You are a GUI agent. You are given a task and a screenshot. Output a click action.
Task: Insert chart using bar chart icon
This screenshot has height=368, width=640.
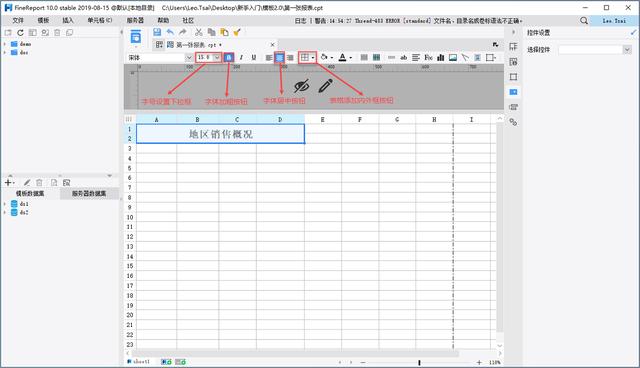(440, 58)
